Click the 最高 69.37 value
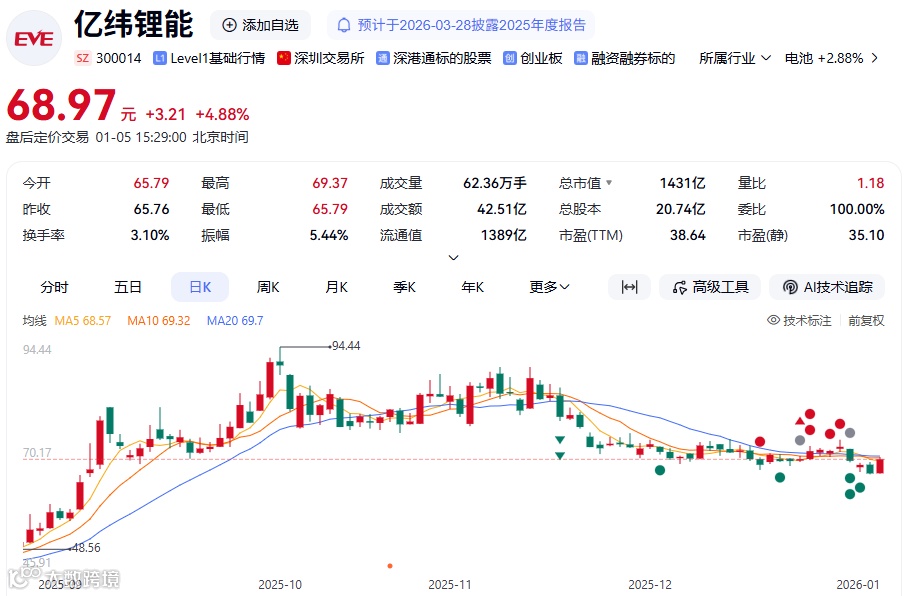Screen dimensions: 913x596 click(330, 183)
